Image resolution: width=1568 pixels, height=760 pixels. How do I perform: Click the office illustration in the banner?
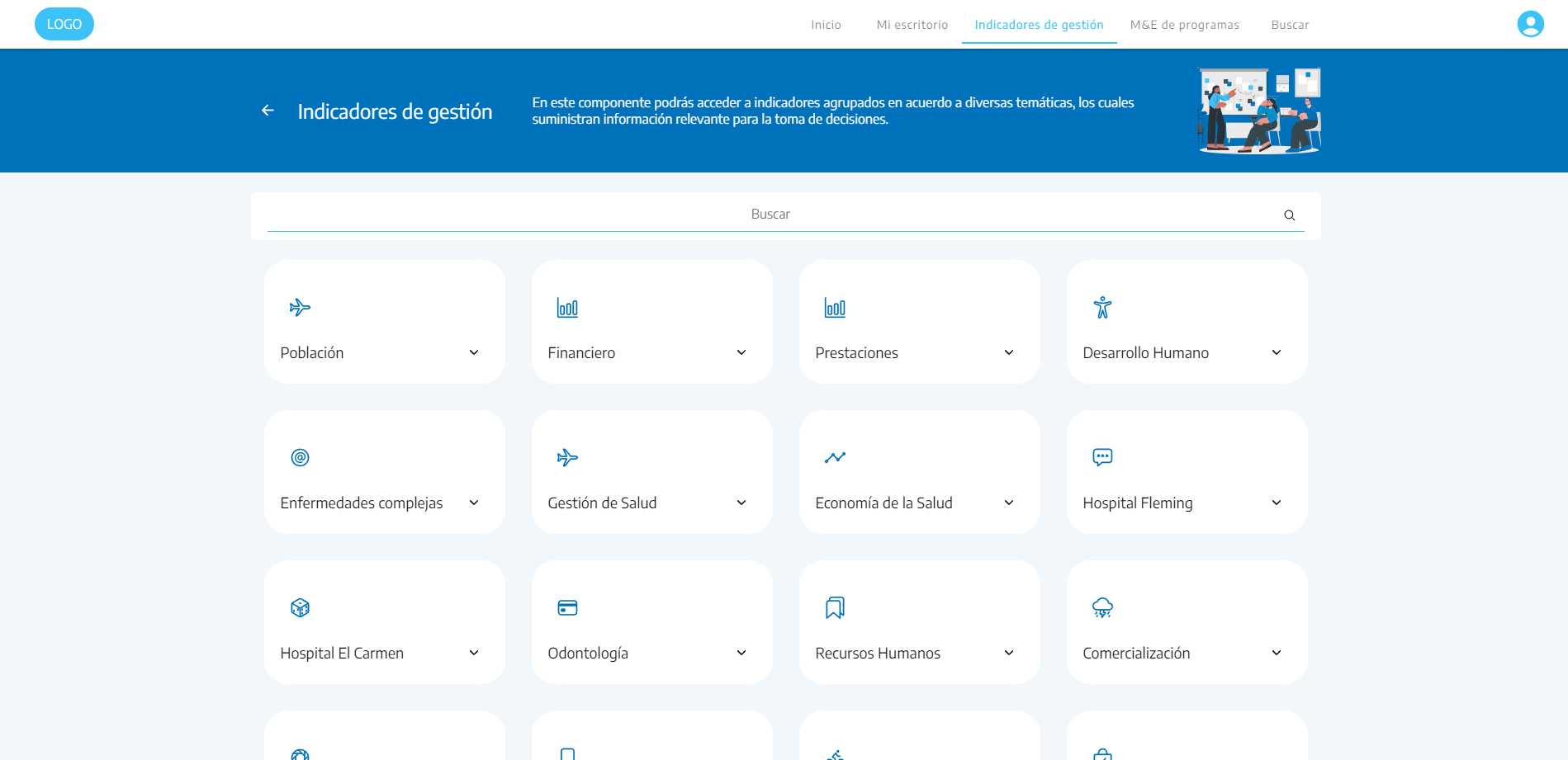point(1259,111)
